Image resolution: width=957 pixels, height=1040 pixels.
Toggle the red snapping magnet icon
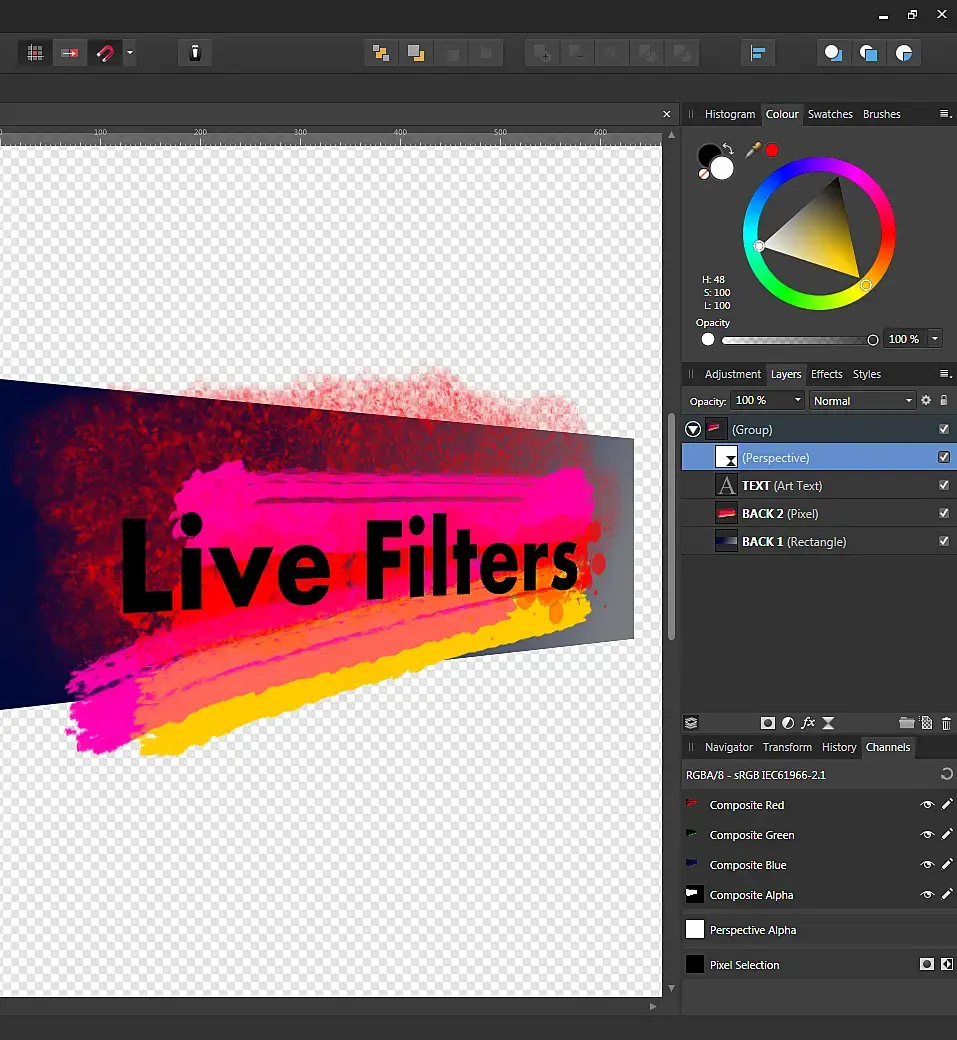click(x=105, y=53)
